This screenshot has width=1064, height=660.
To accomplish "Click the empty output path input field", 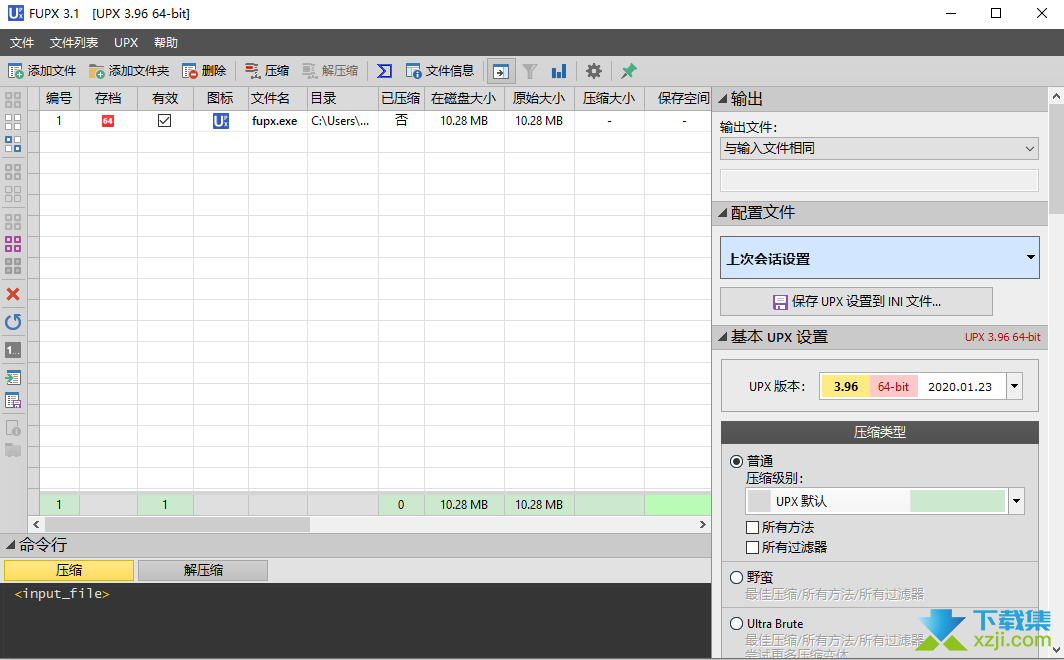I will pos(879,180).
